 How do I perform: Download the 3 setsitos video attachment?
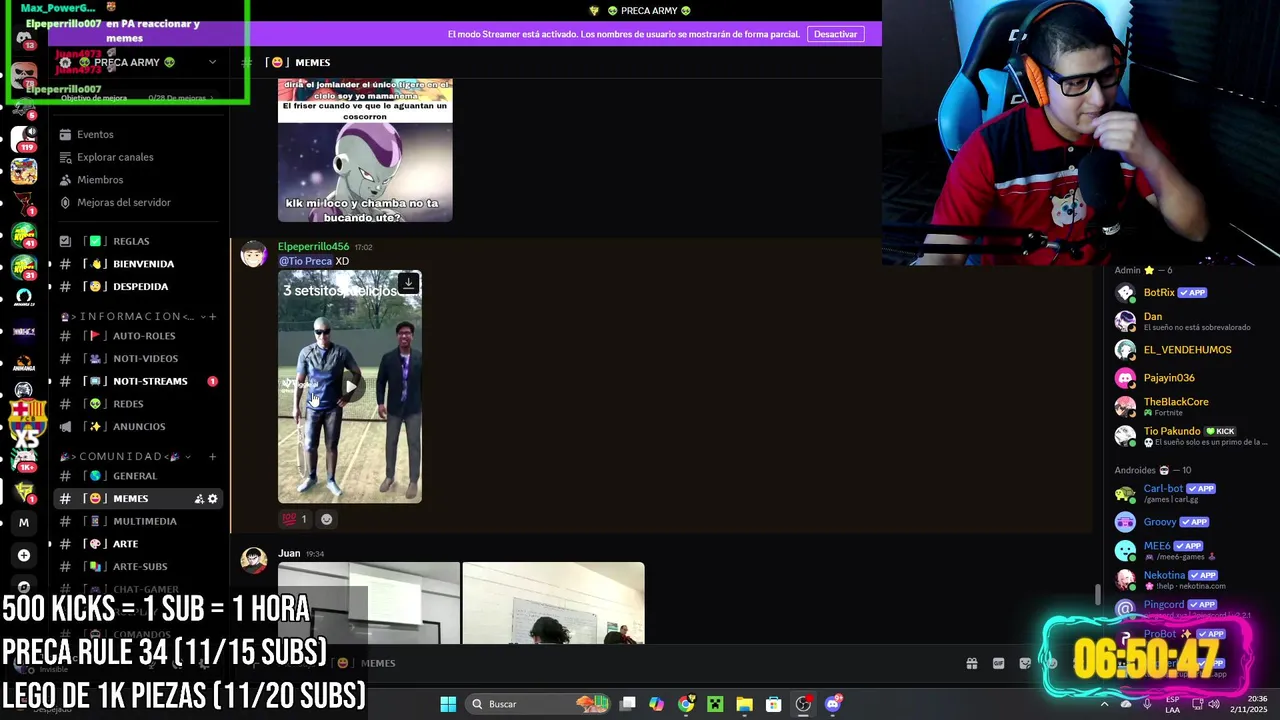coord(408,284)
